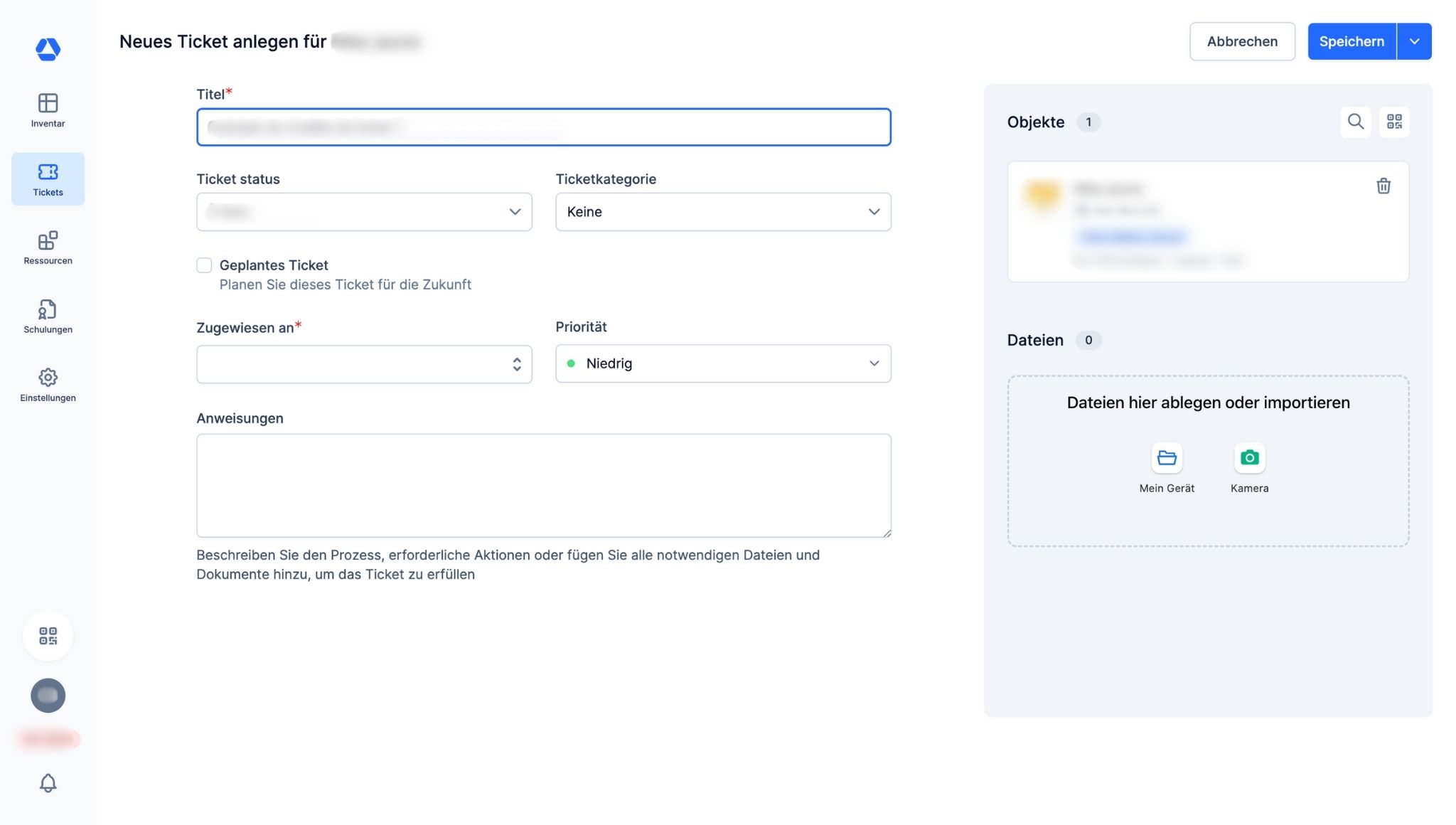The height and width of the screenshot is (825, 1456).
Task: Open Schulungen from the sidebar
Action: pyautogui.click(x=48, y=310)
